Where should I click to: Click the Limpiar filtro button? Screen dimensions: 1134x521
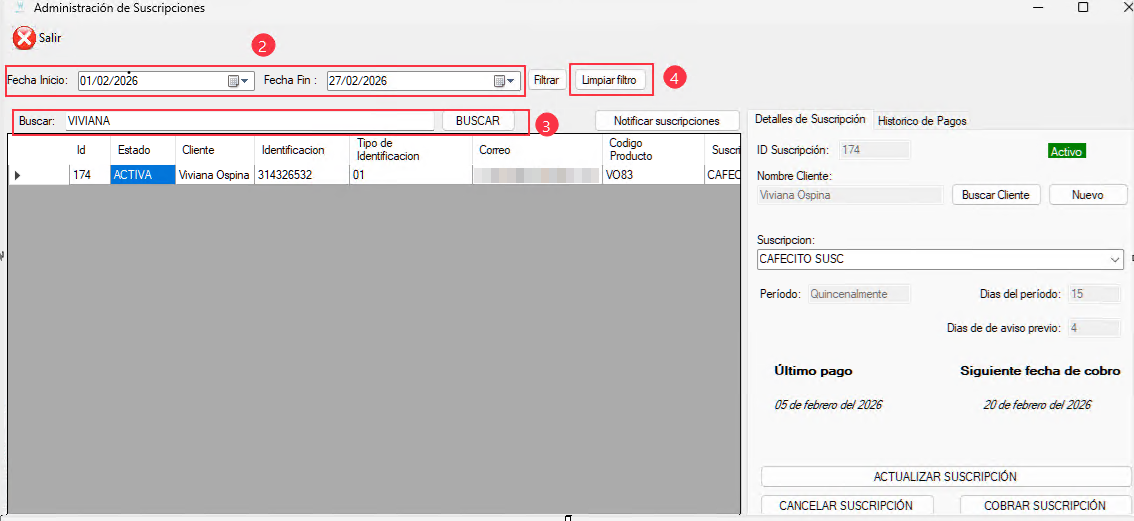tap(608, 80)
